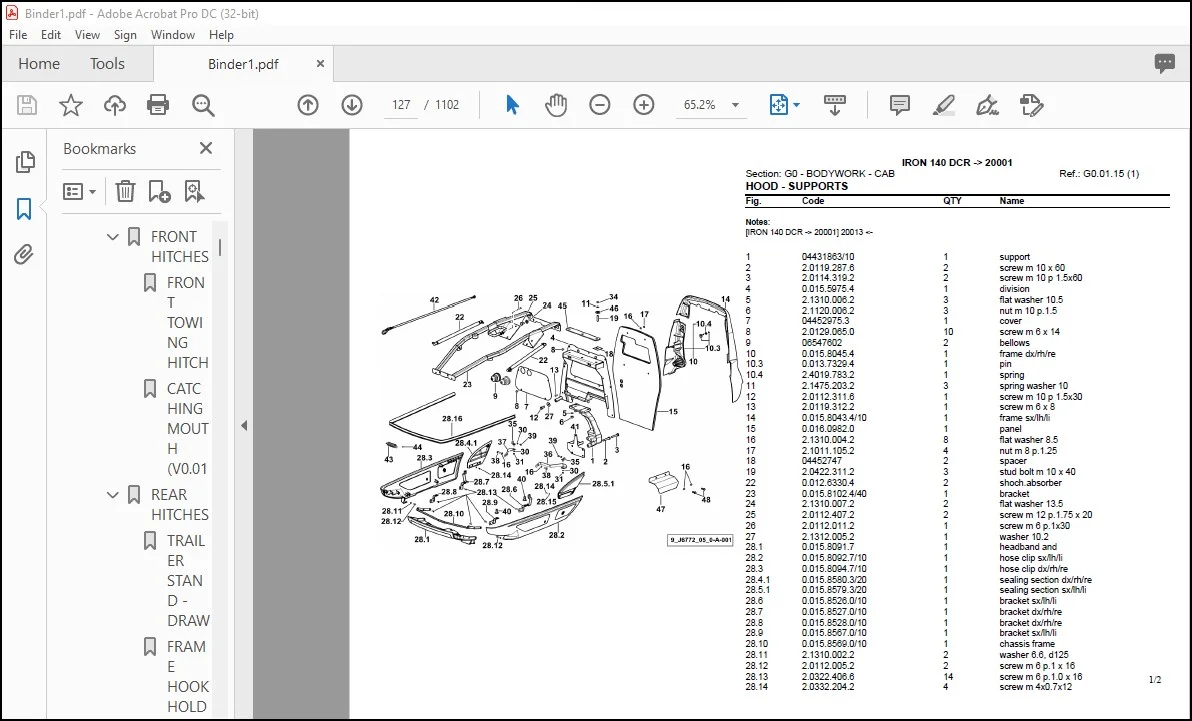
Task: Open FRONT TOWING HITCH bookmark
Action: 187,322
